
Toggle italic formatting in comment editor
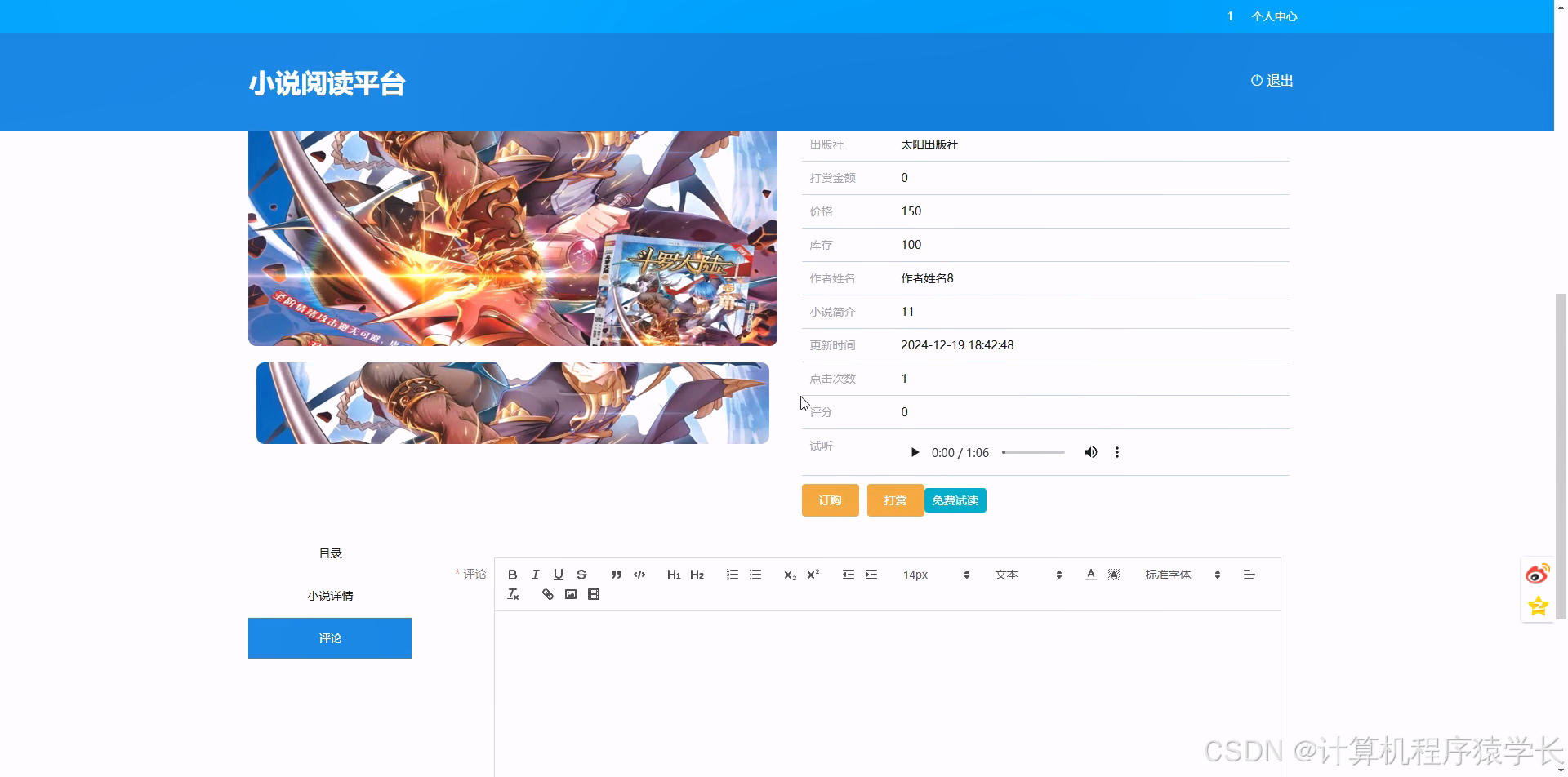click(x=536, y=575)
